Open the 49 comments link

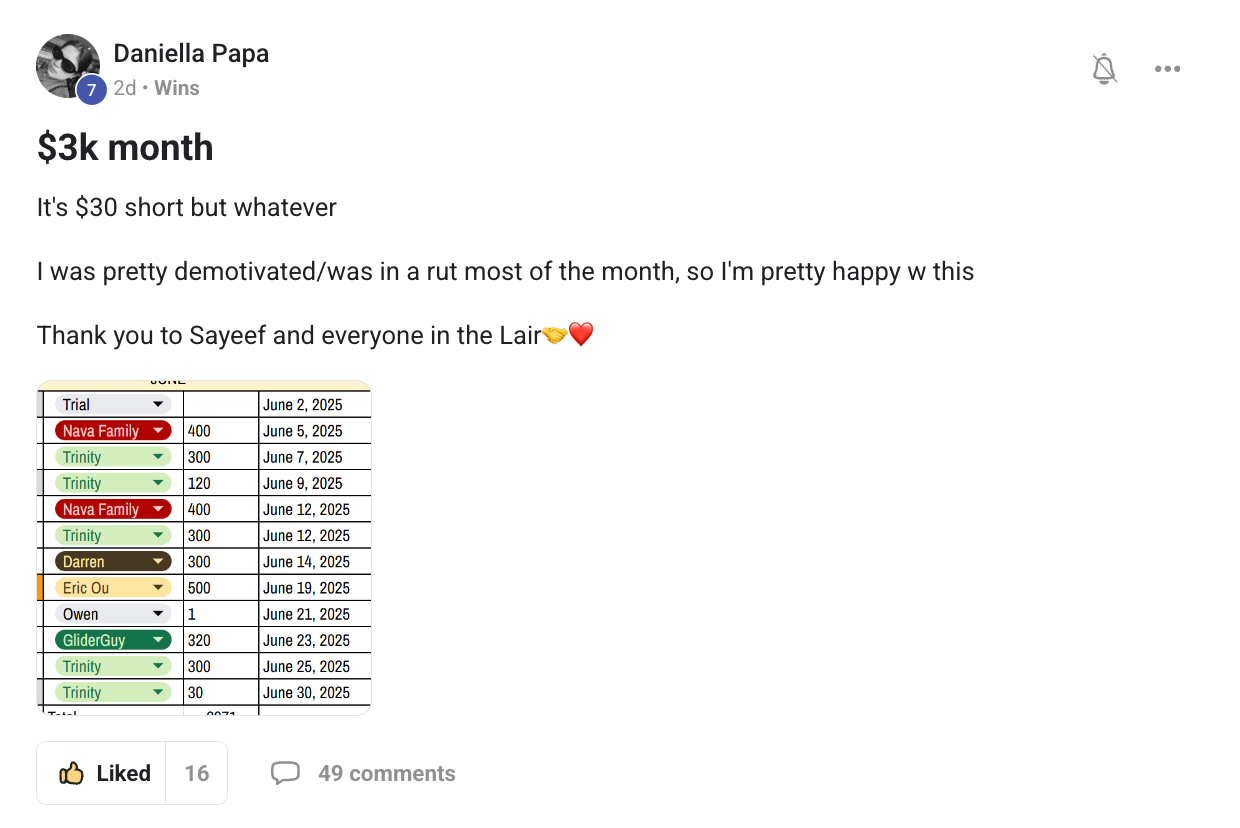coord(386,773)
